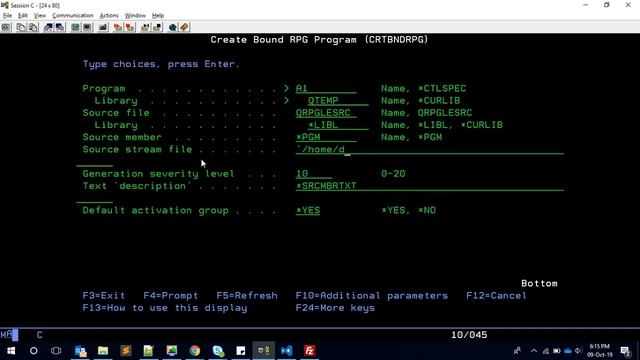This screenshot has height=360, width=640.
Task: Open File Explorer from the taskbar
Action: [103, 351]
